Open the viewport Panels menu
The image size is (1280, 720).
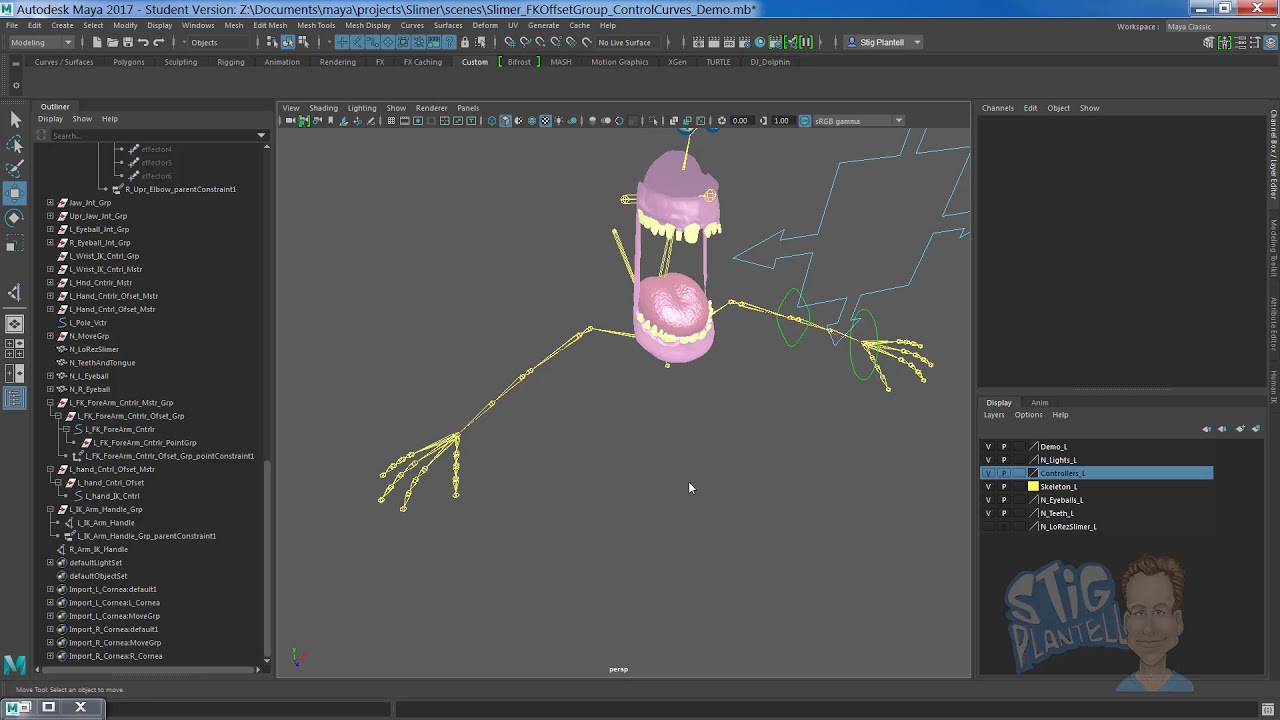click(x=468, y=108)
